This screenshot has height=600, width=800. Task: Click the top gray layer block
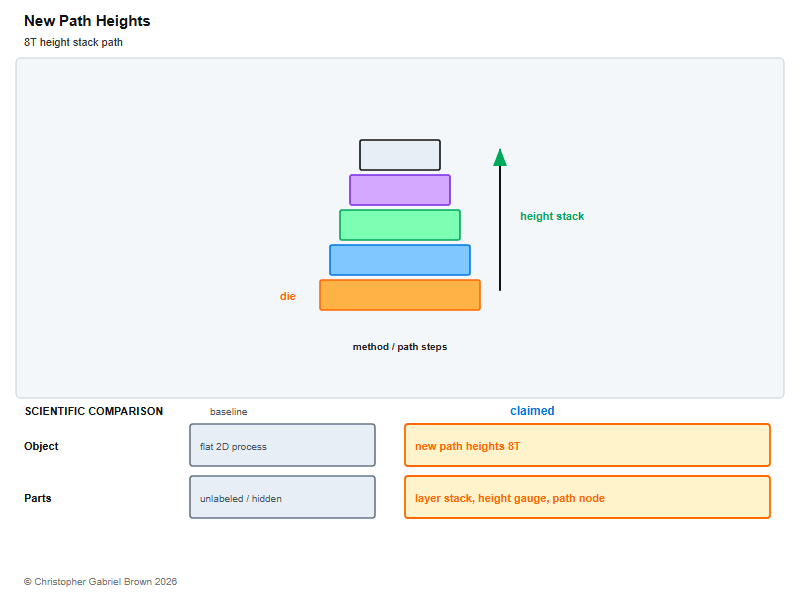click(x=399, y=155)
